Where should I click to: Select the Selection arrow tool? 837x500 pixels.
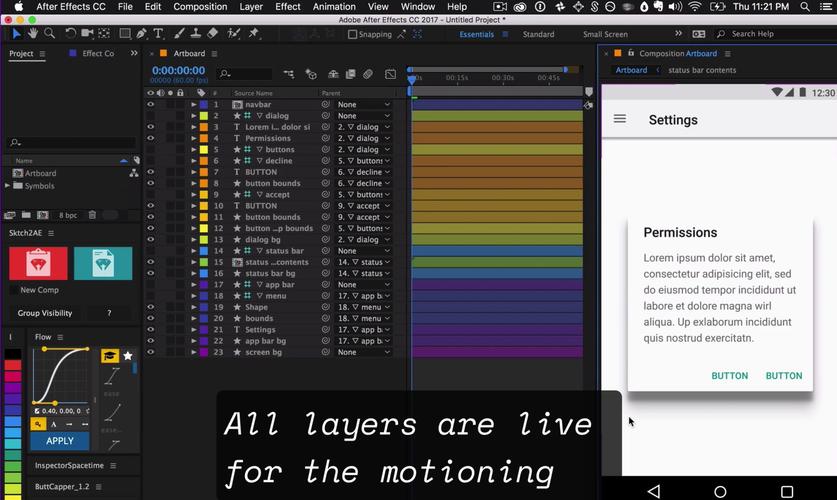click(16, 34)
